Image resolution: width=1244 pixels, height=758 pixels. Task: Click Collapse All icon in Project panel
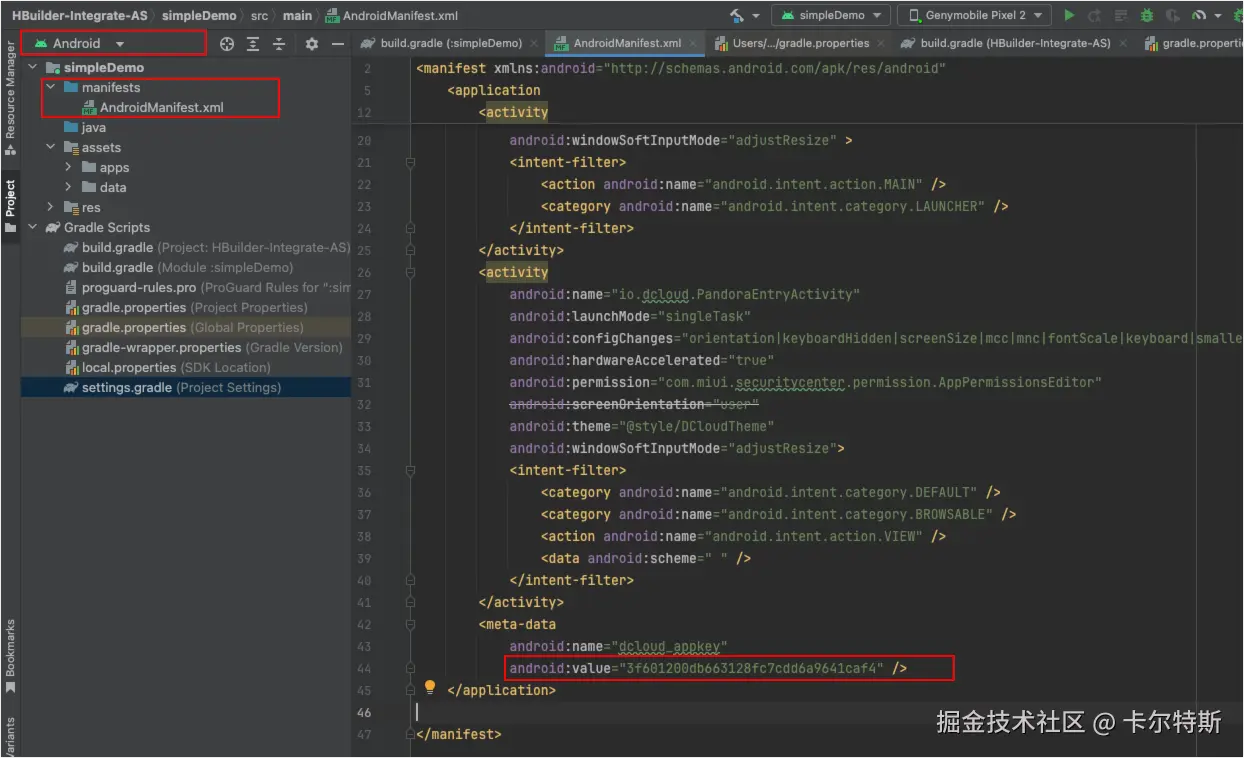pos(279,44)
